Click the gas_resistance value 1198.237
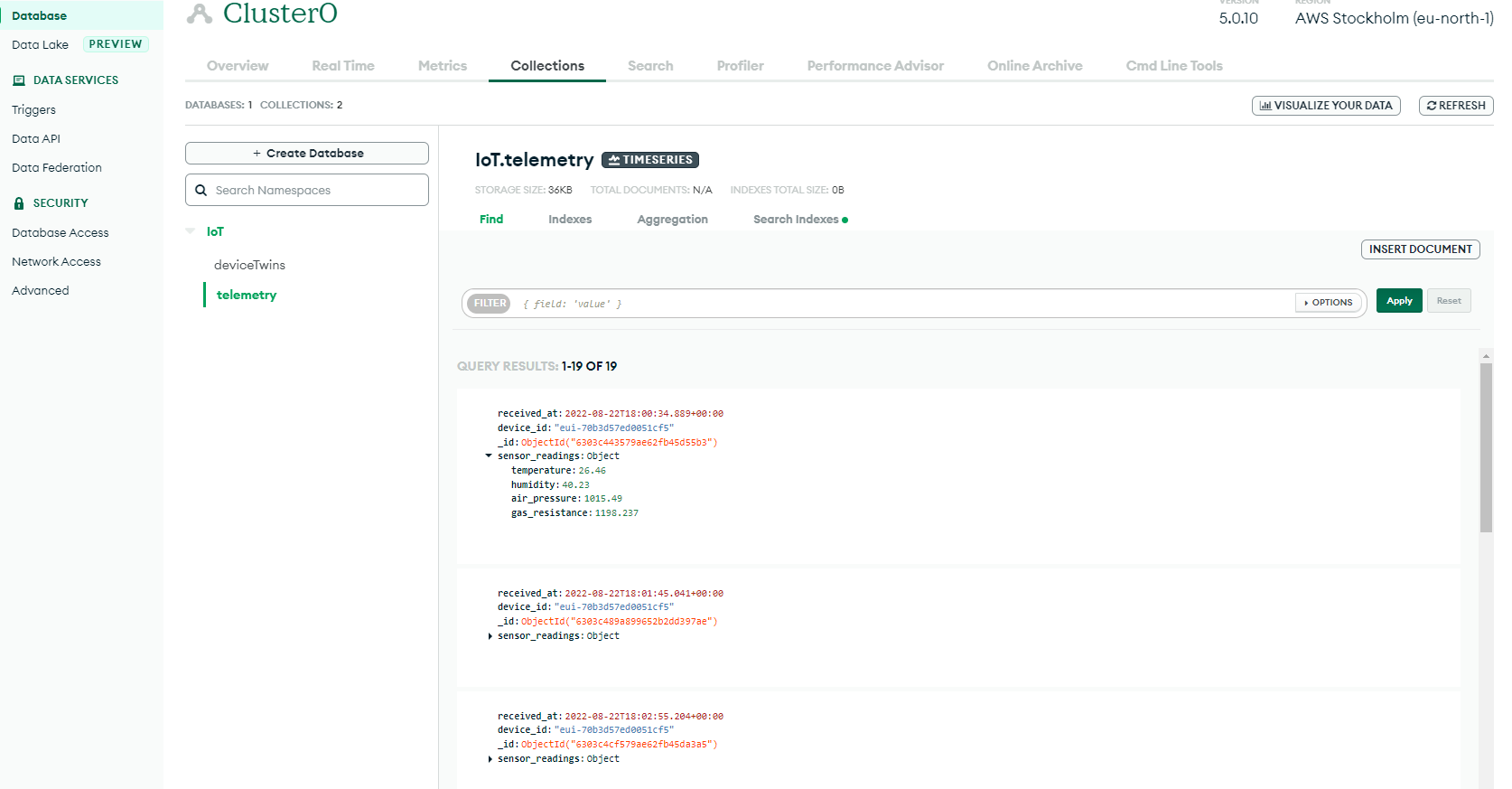 [x=617, y=513]
